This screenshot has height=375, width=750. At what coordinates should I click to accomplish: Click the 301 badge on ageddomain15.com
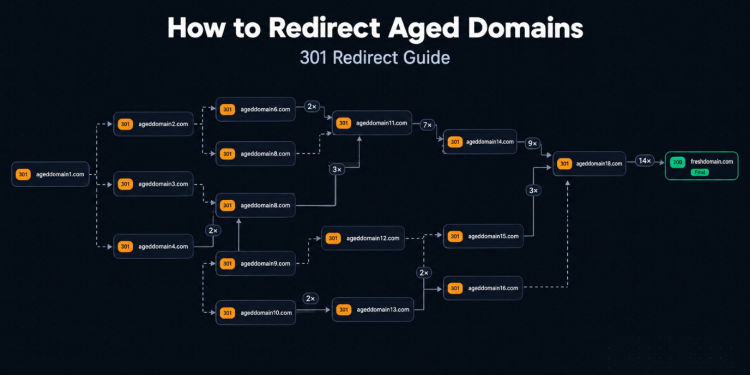click(455, 236)
